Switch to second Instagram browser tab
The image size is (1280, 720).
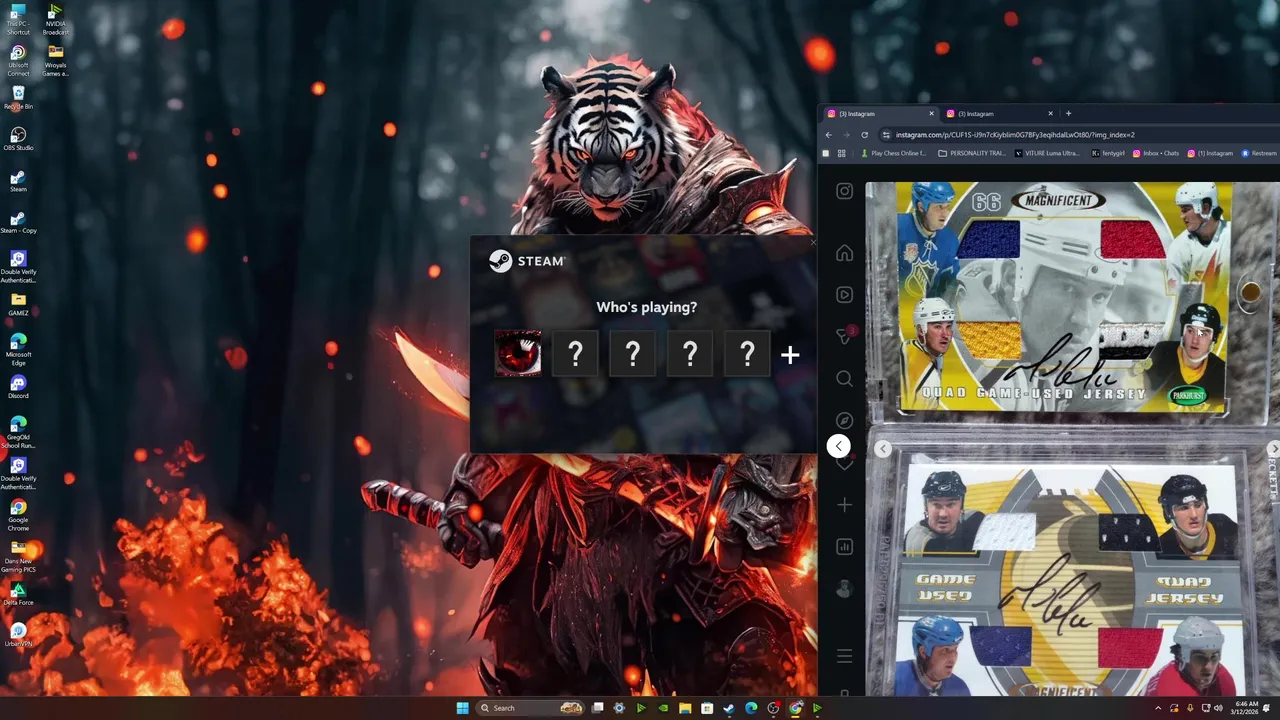tap(998, 113)
